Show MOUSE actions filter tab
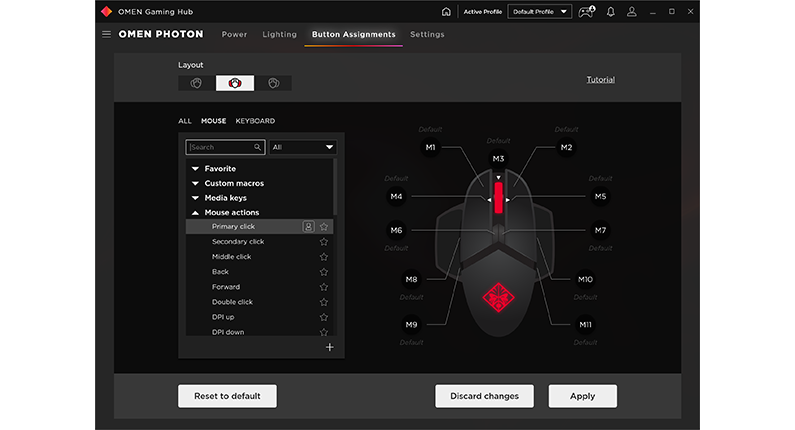795x430 pixels. tap(213, 121)
